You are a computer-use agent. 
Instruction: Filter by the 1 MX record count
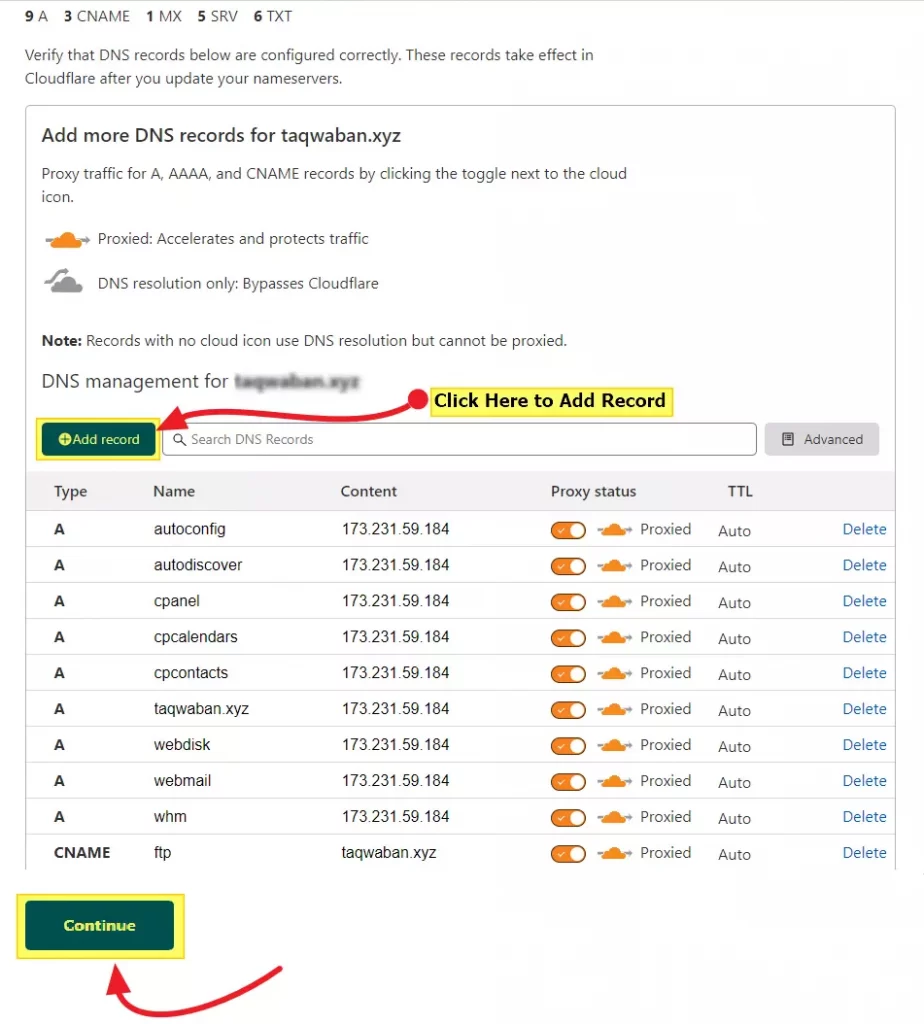(x=164, y=16)
